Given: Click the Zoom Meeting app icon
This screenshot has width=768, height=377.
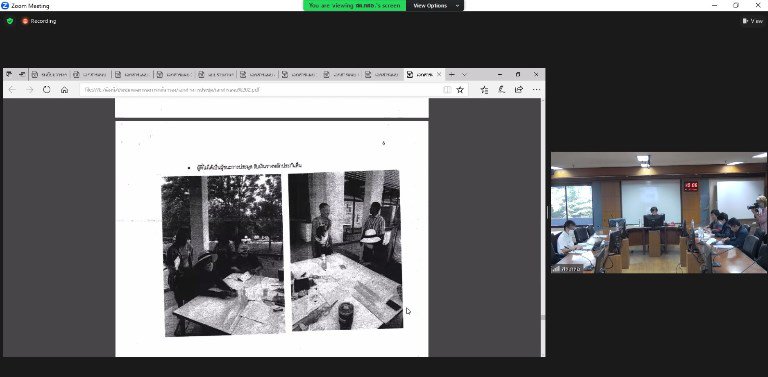Looking at the screenshot, I should (x=5, y=5).
